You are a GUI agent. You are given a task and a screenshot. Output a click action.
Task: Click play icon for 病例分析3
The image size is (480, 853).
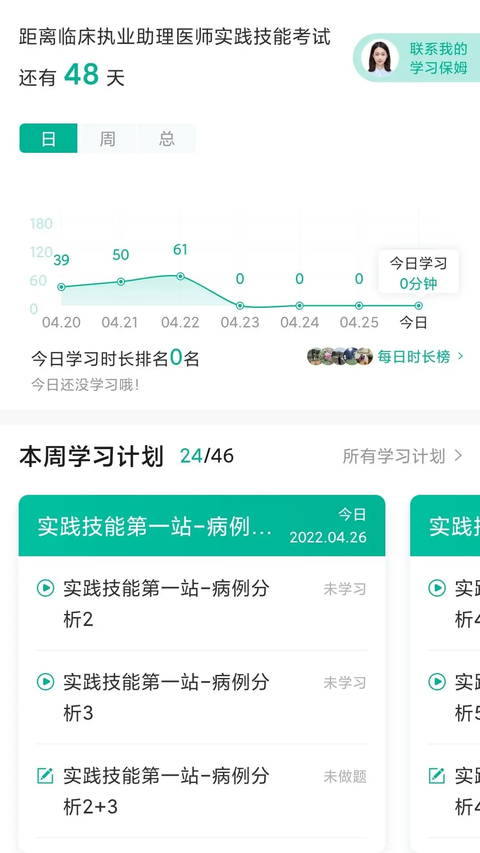[x=45, y=682]
